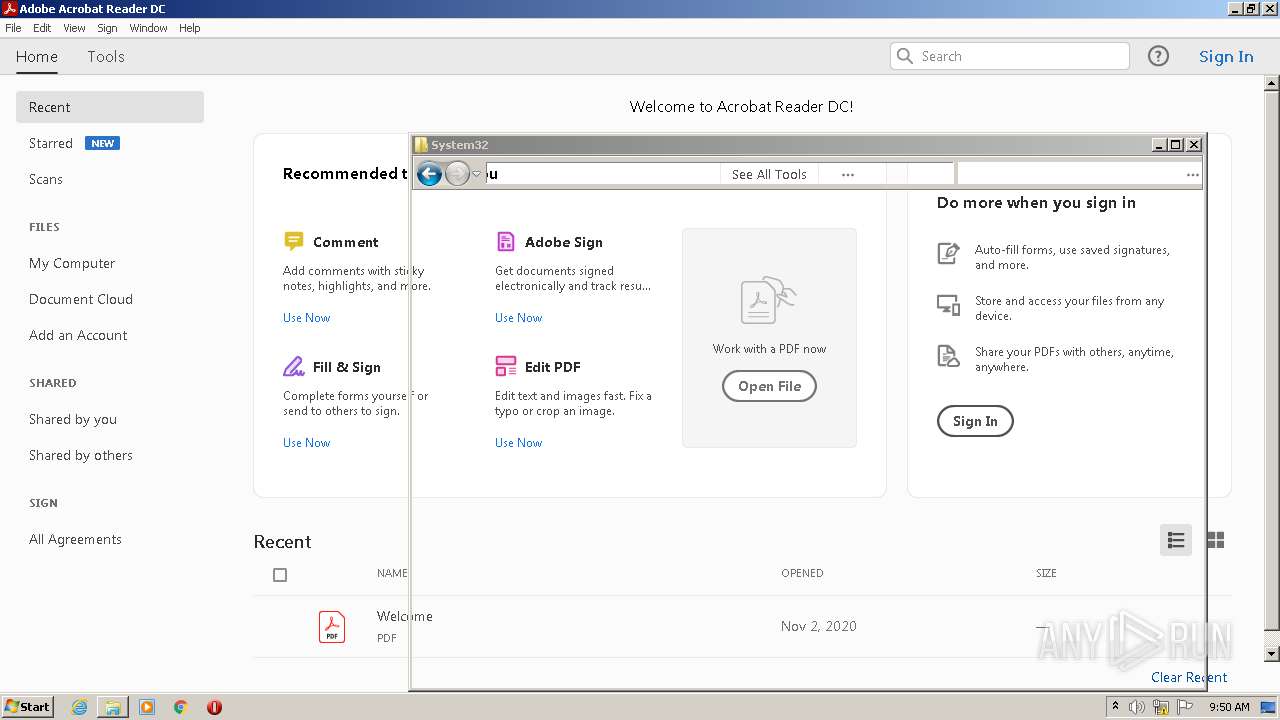Screen dimensions: 1280x720
Task: Select My Computer under Files
Action: click(x=72, y=263)
